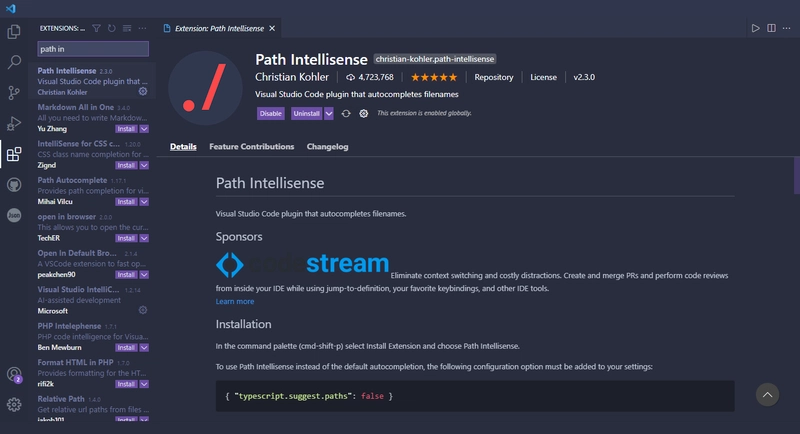Open the Source Control view
Screen dimensions: 800x434
click(x=14, y=92)
